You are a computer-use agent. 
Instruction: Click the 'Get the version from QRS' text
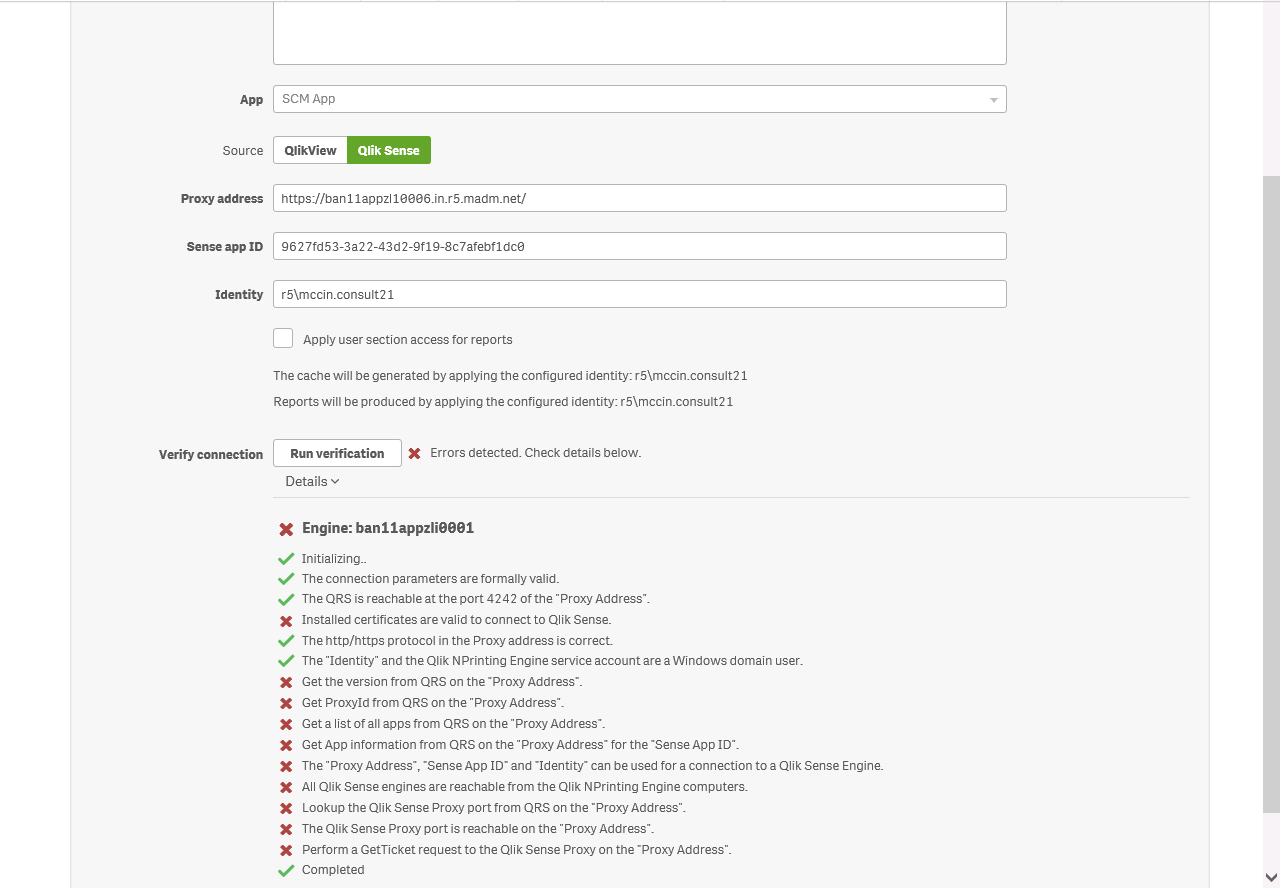[442, 682]
